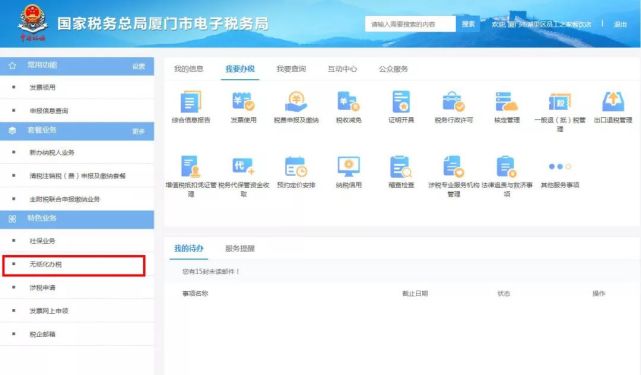Click star icon beside 常用功能

pyautogui.click(x=12, y=65)
